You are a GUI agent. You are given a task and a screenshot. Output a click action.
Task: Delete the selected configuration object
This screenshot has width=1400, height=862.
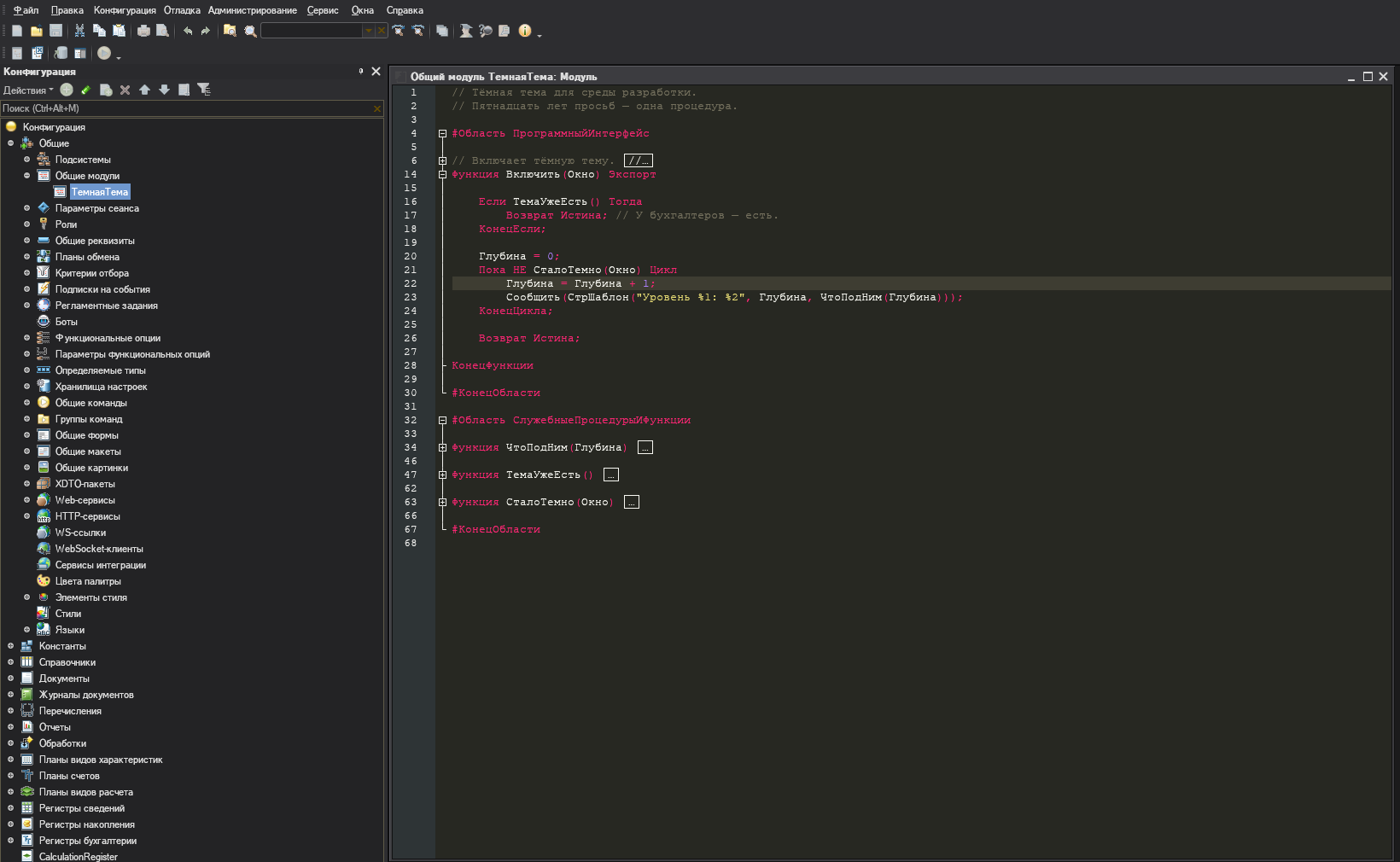pos(125,90)
